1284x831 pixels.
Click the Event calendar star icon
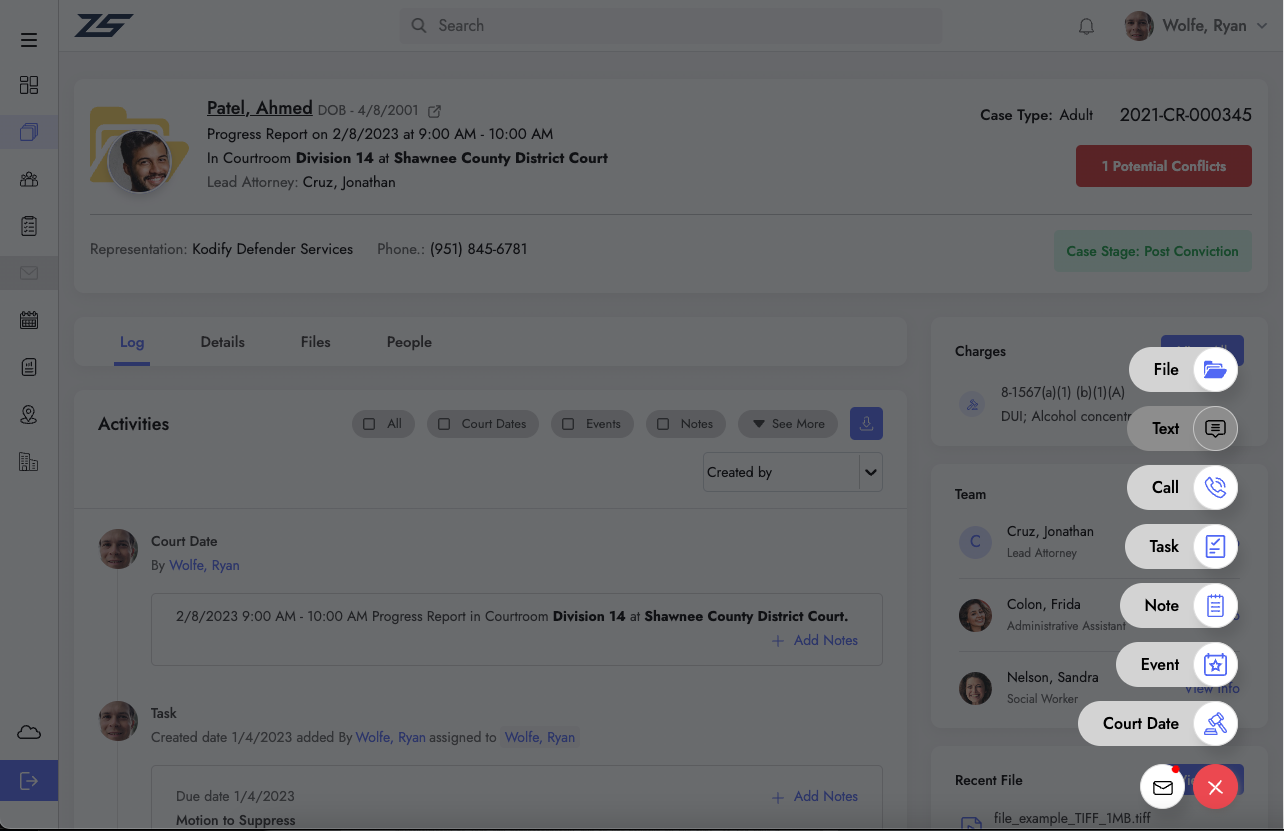1214,665
